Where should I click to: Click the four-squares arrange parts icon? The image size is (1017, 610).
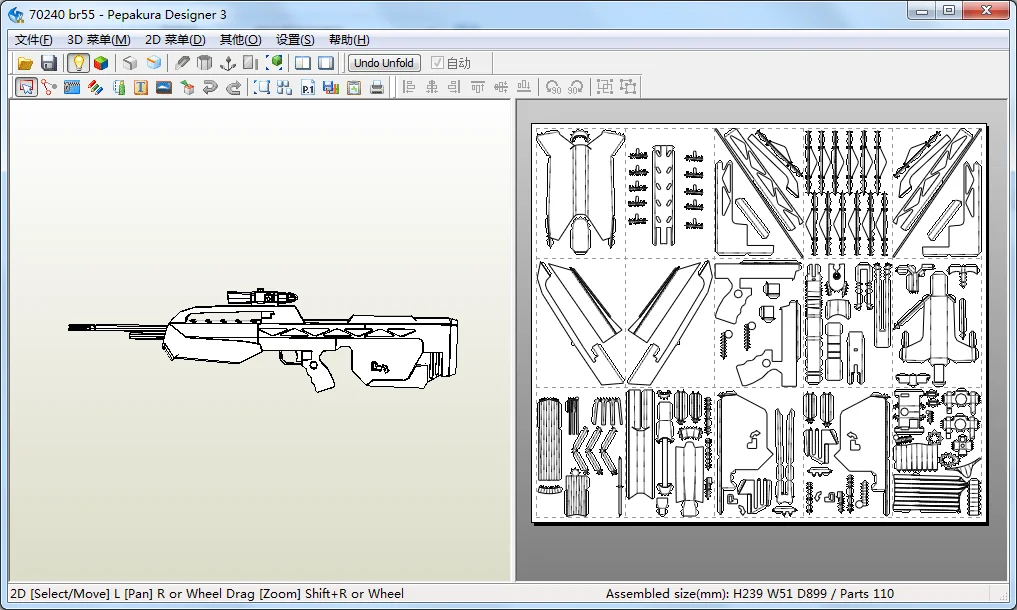284,87
